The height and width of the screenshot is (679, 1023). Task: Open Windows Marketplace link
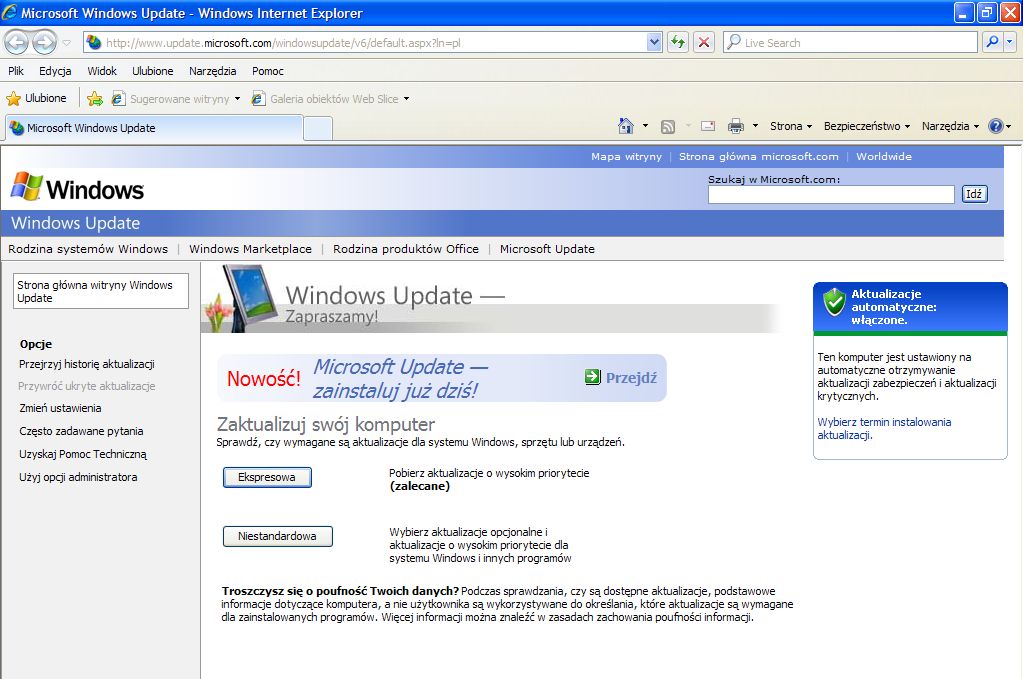(x=251, y=249)
